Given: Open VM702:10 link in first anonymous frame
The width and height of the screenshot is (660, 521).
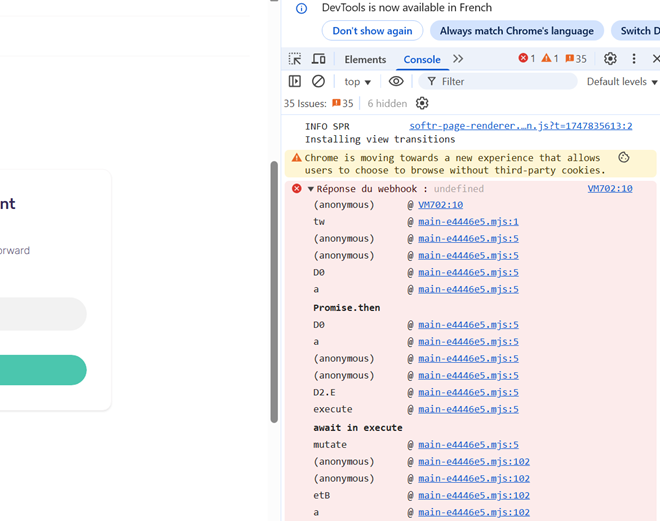Looking at the screenshot, I should [440, 205].
